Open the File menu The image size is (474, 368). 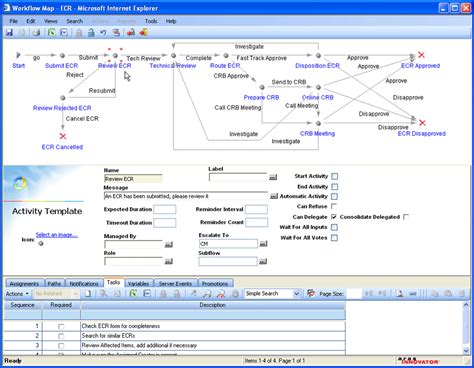(13, 21)
